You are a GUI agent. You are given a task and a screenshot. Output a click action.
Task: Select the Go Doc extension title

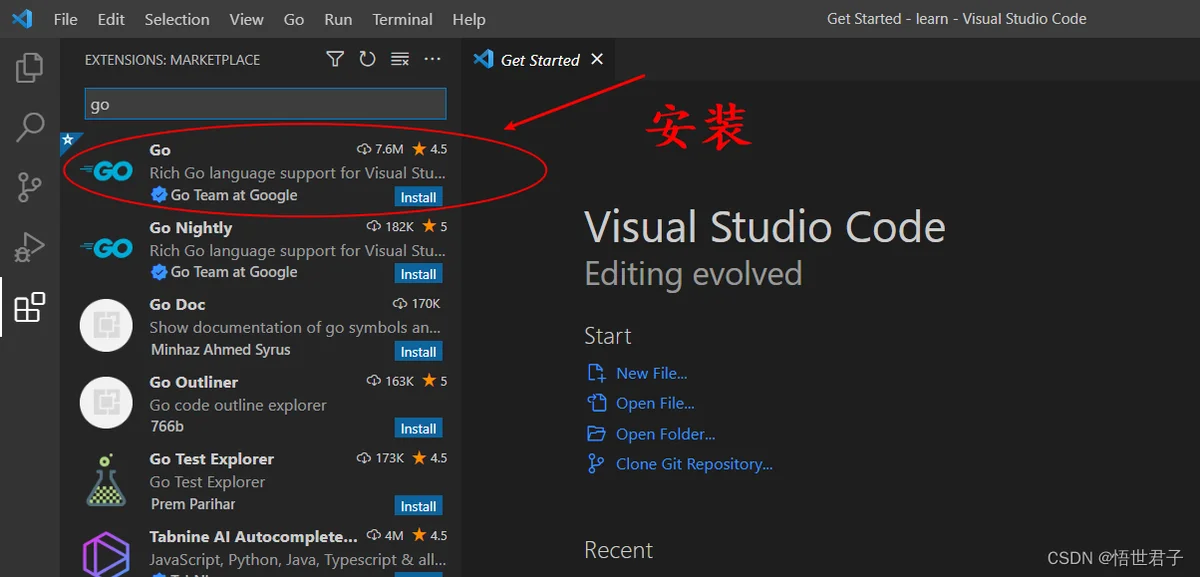pyautogui.click(x=177, y=304)
